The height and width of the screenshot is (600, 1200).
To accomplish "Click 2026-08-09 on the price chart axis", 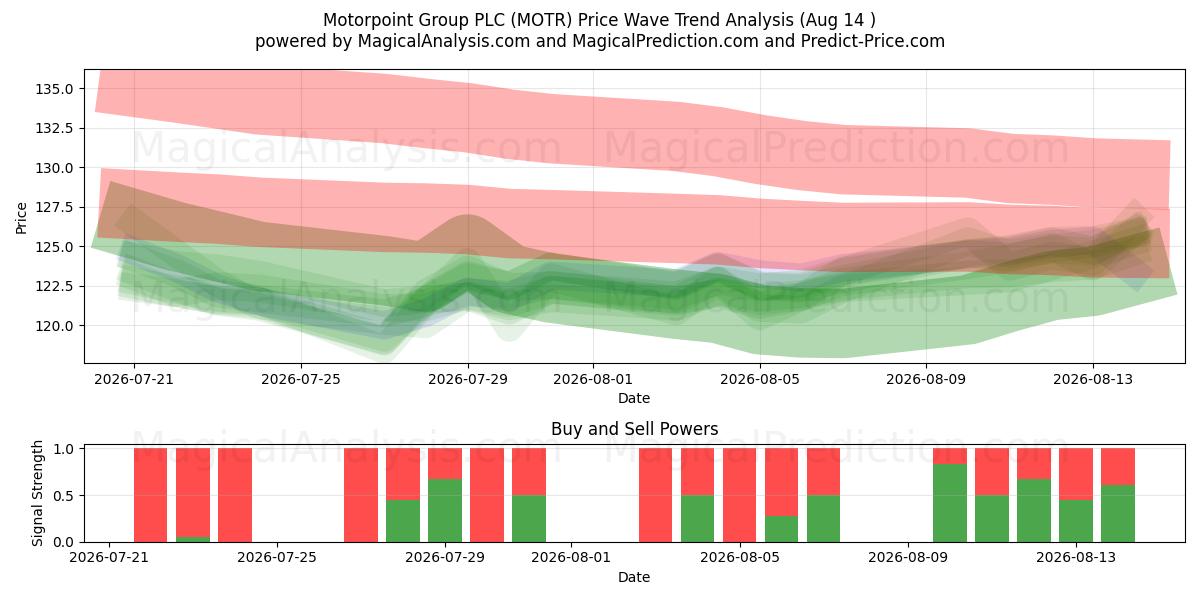I will [x=926, y=379].
